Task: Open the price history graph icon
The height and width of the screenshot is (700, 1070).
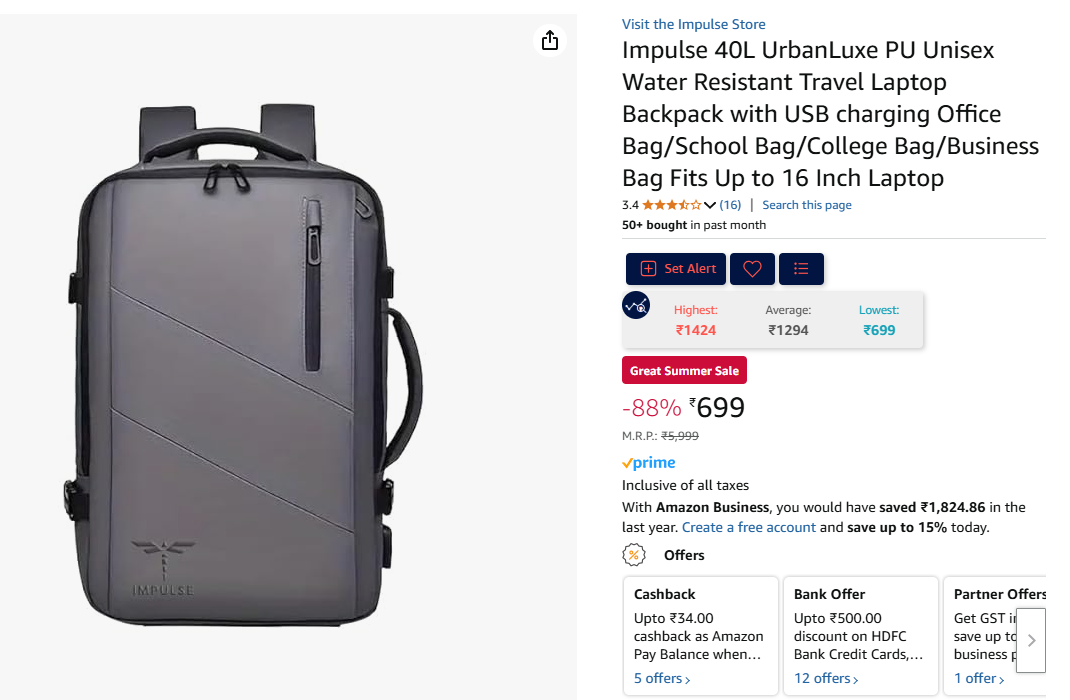Action: tap(636, 305)
